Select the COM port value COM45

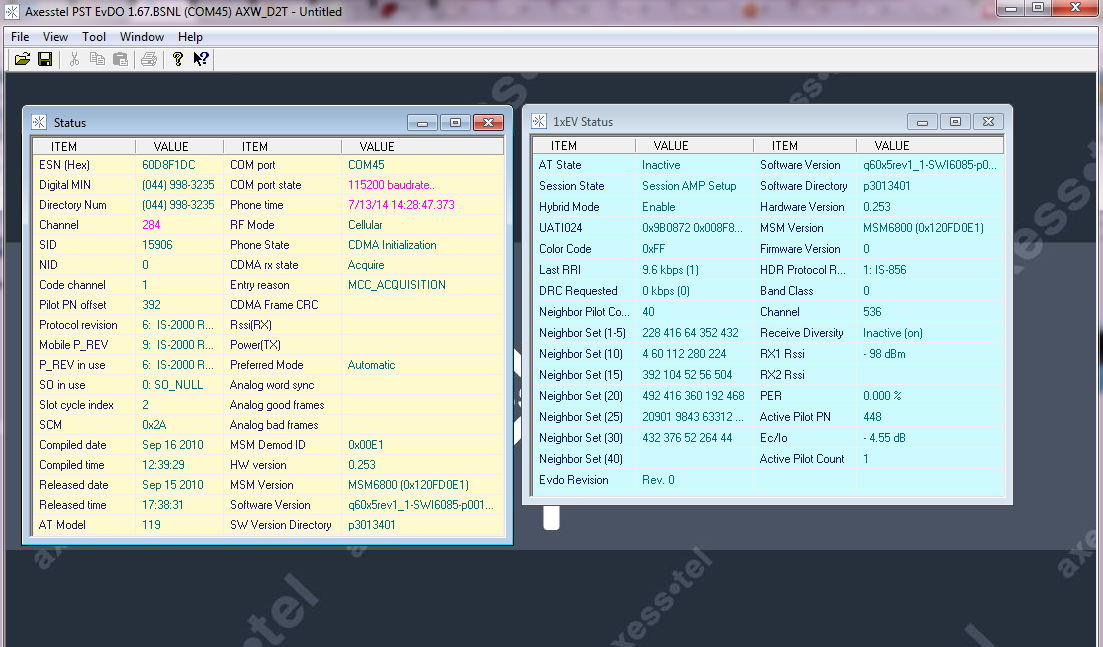coord(366,165)
